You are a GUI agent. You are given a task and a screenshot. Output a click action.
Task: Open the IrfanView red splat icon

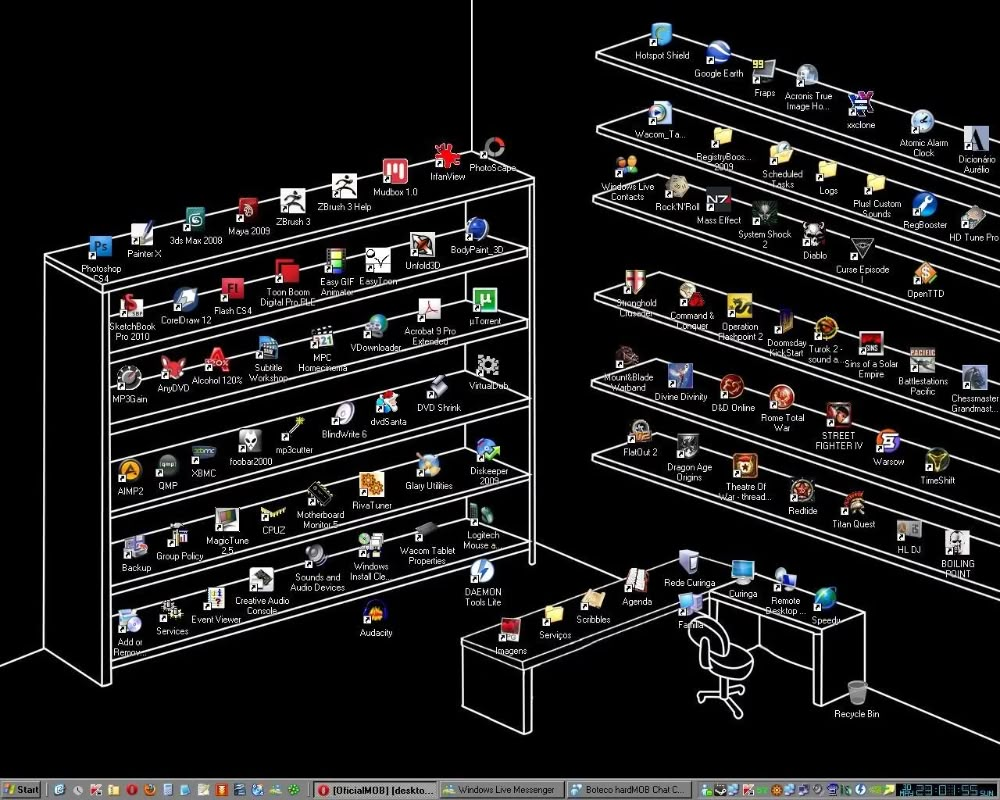tap(446, 156)
